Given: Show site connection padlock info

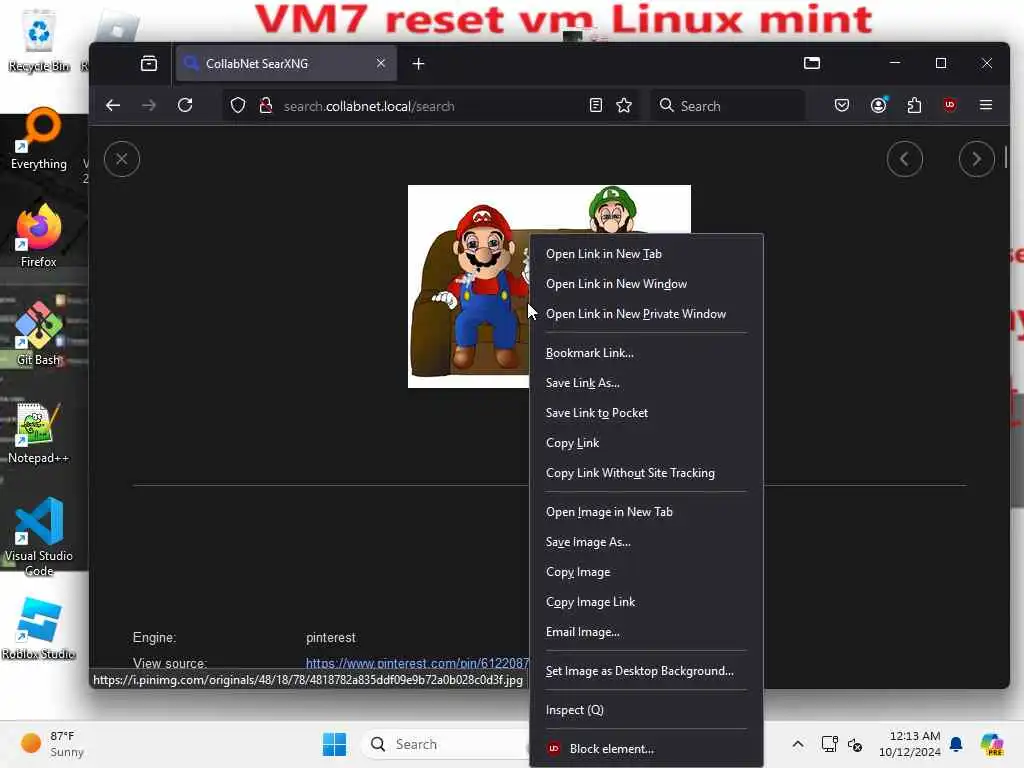Looking at the screenshot, I should click(x=266, y=105).
